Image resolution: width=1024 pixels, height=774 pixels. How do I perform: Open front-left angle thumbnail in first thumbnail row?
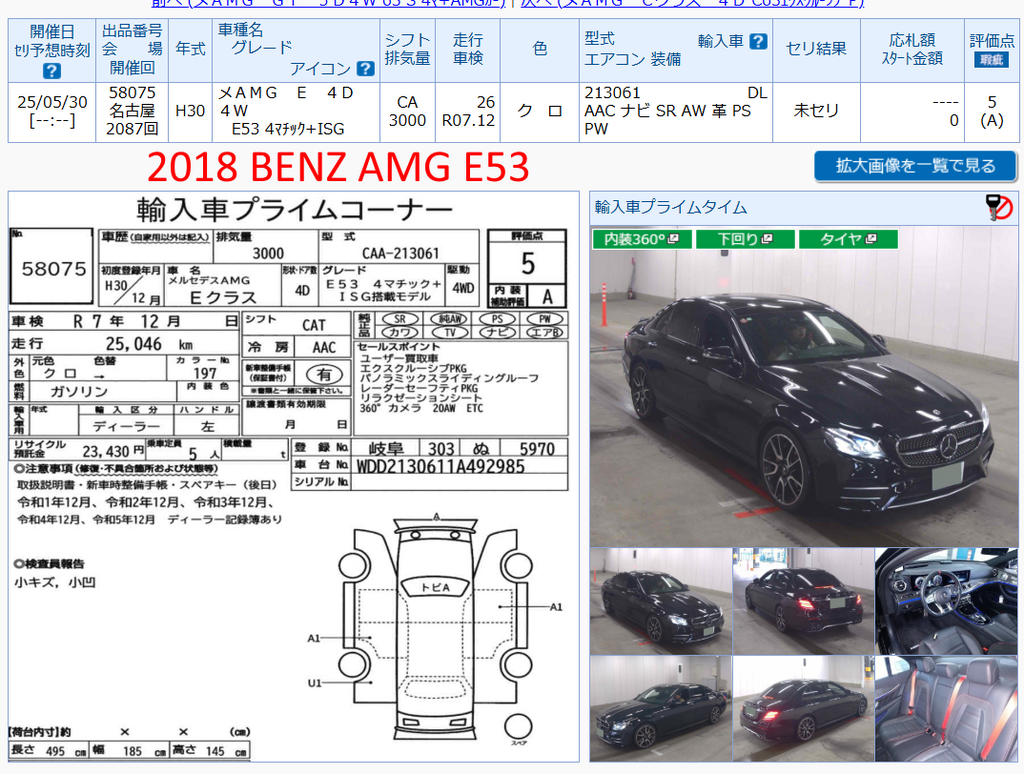(661, 601)
